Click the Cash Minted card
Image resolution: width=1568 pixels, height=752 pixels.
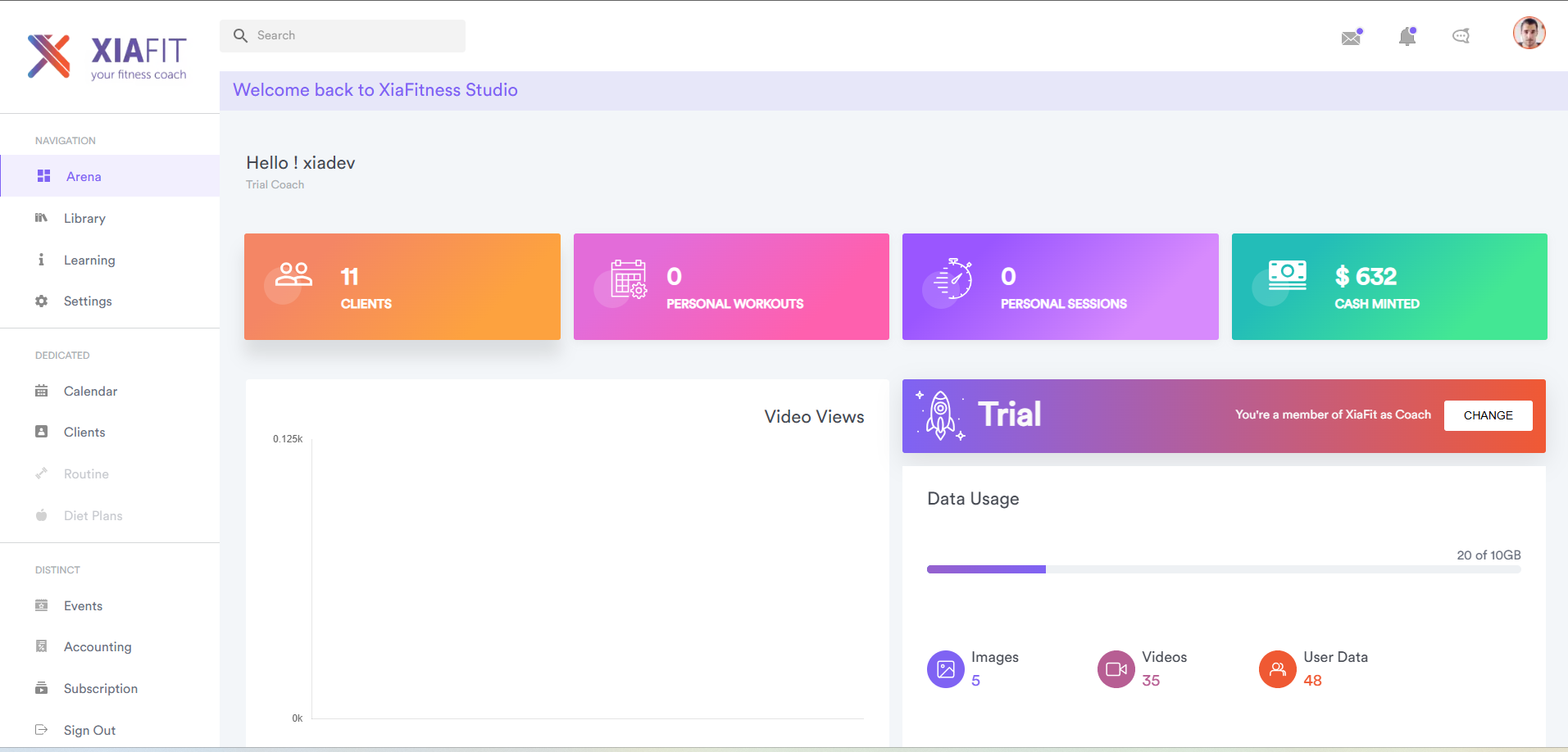coord(1388,287)
